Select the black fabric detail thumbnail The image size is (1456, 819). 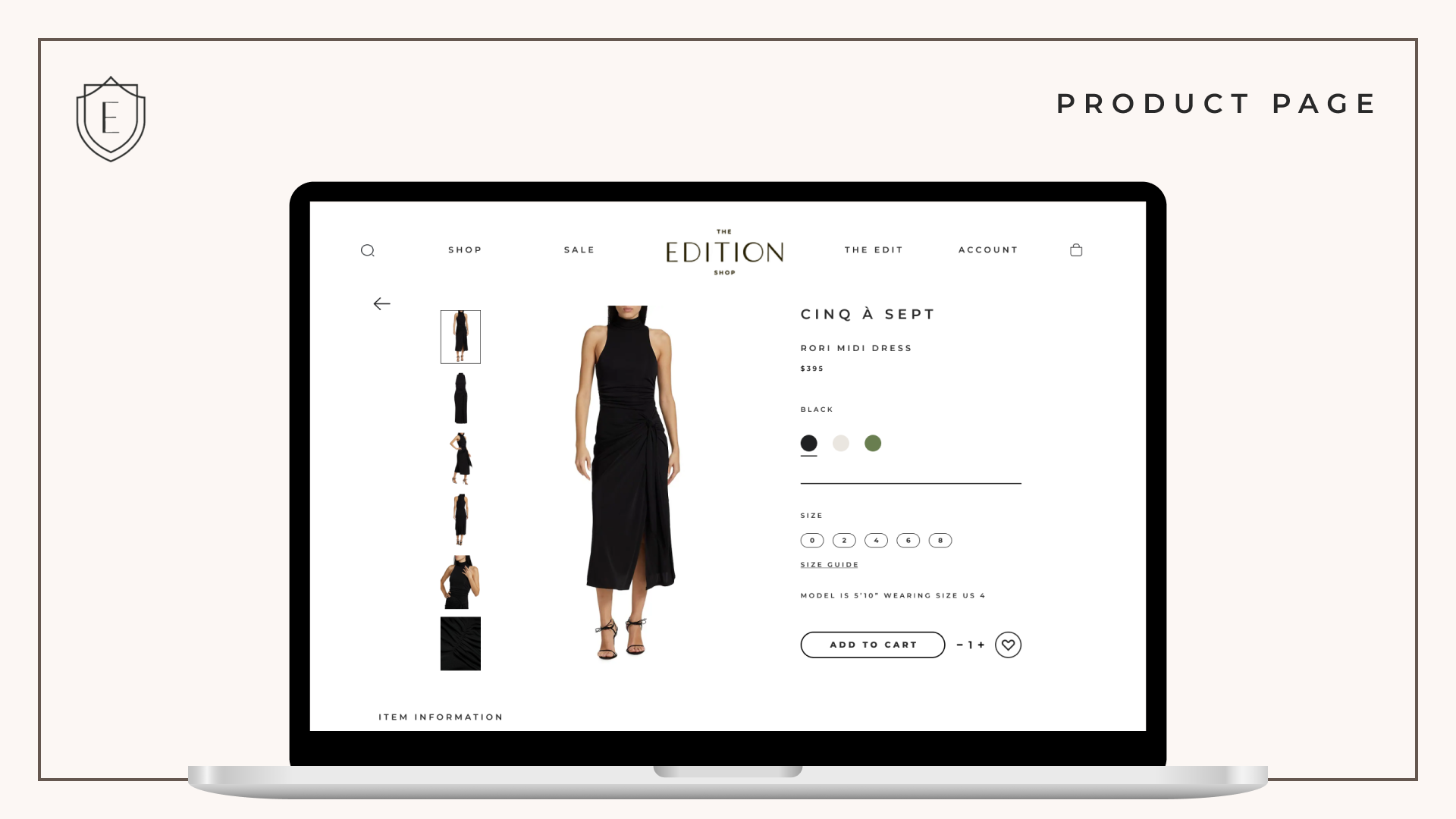[x=460, y=644]
